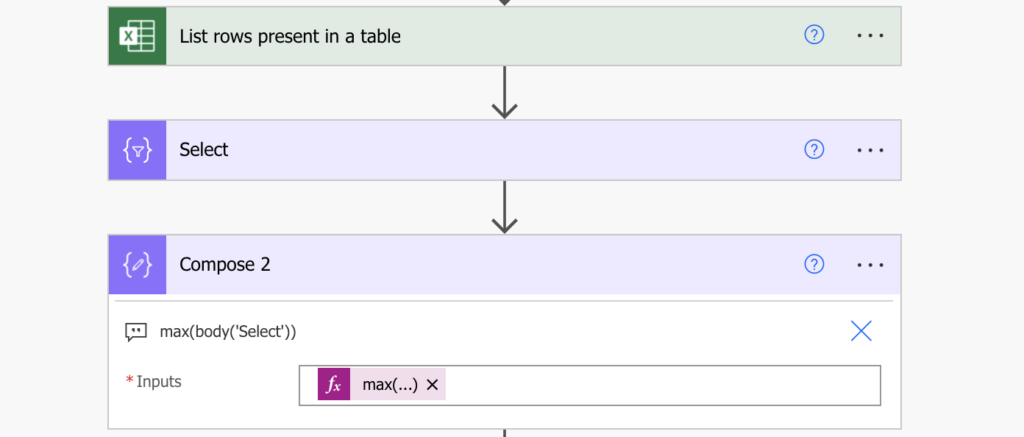
Task: Edit the max(...) expression token
Action: [x=389, y=385]
